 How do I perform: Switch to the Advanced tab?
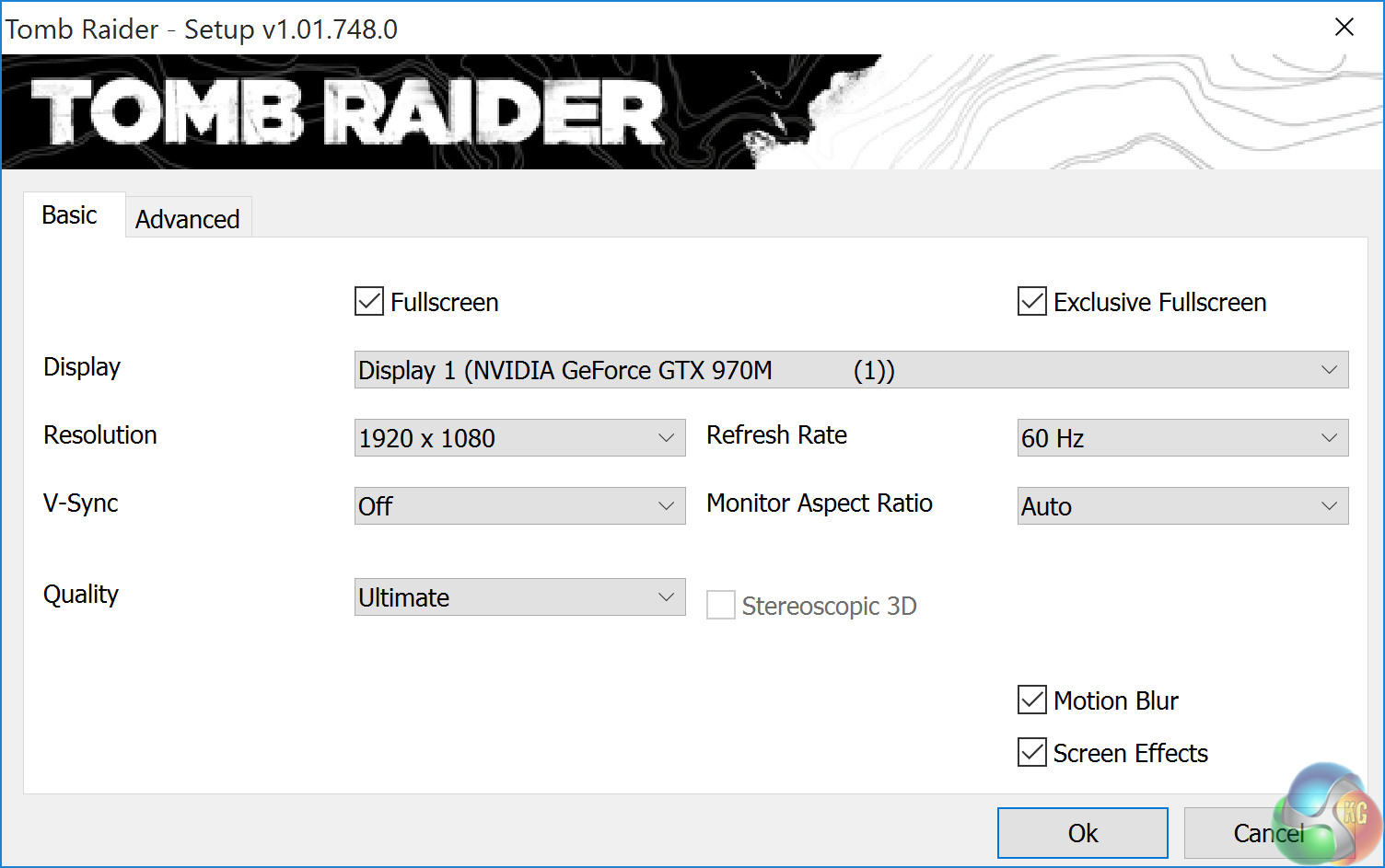coord(188,219)
